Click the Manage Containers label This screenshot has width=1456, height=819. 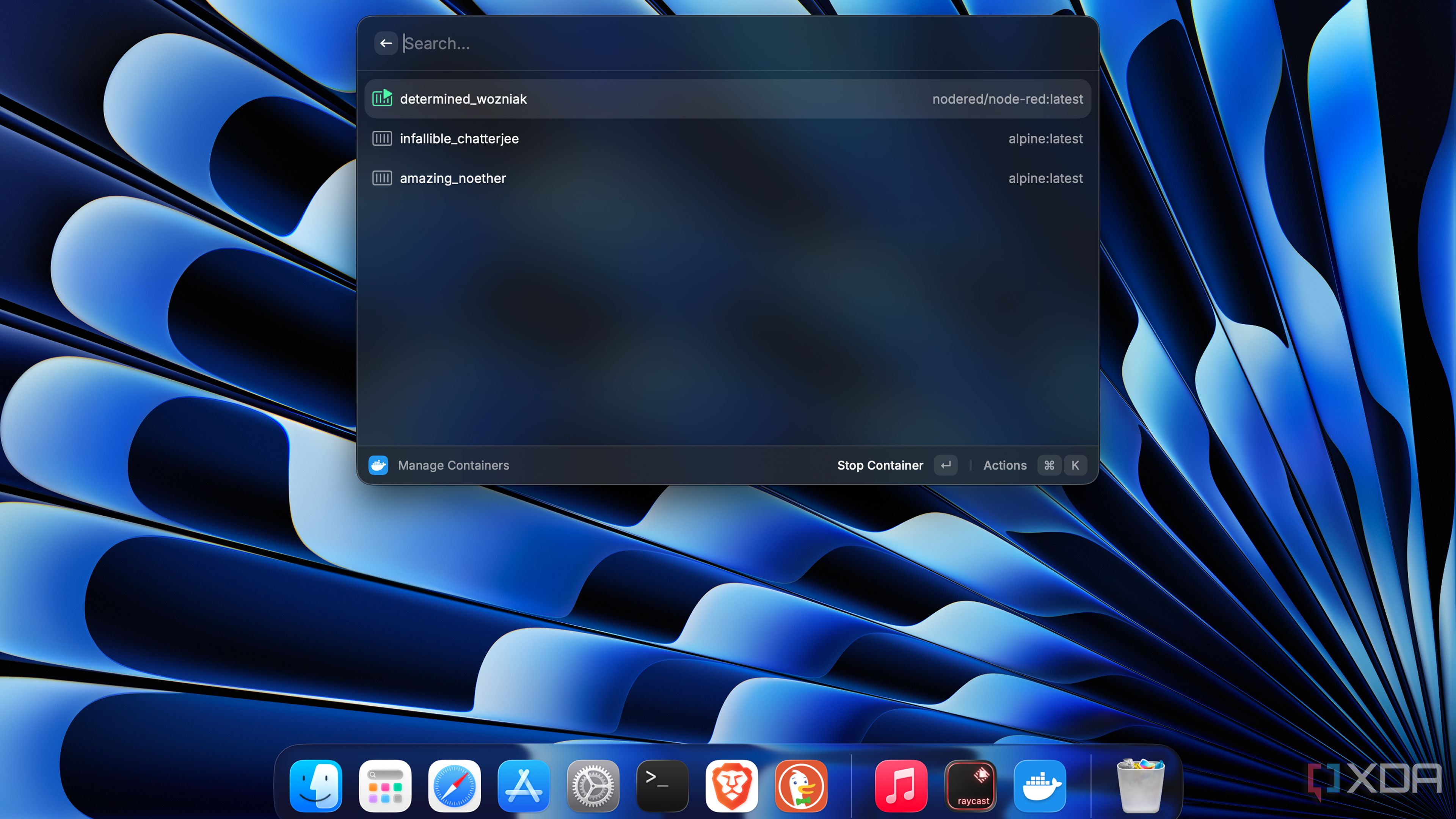pos(453,465)
